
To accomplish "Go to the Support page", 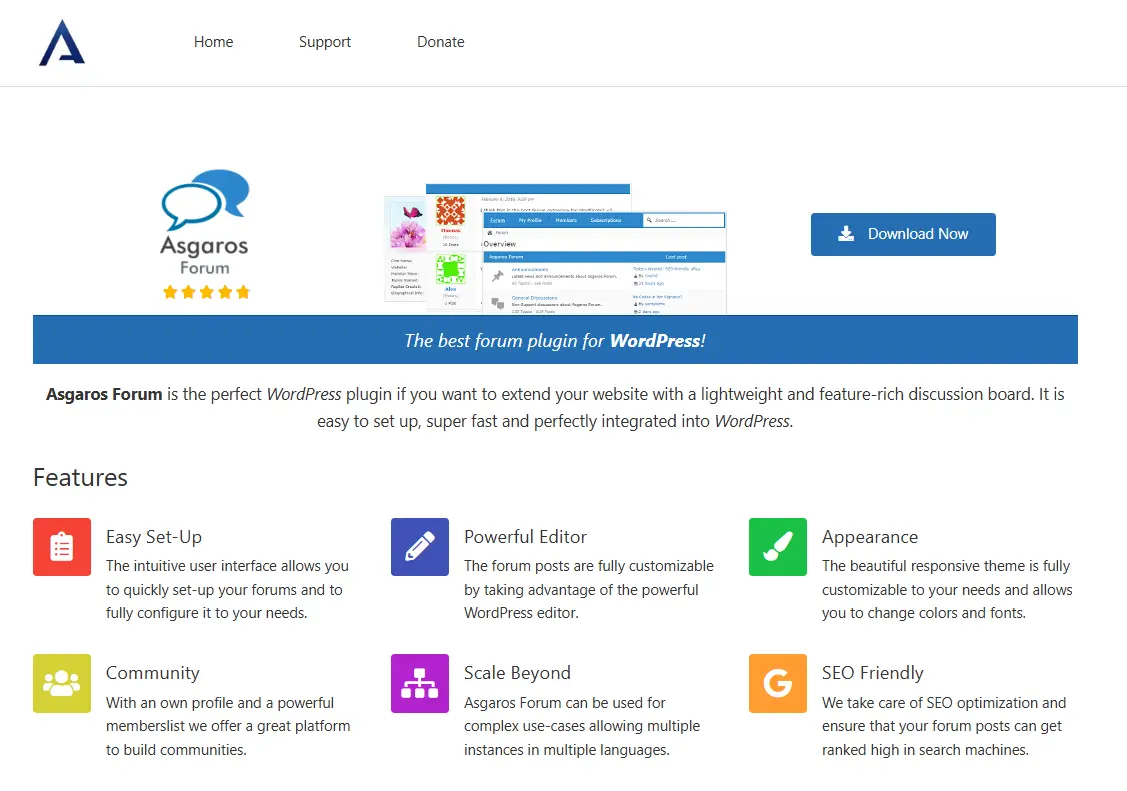I will [325, 42].
